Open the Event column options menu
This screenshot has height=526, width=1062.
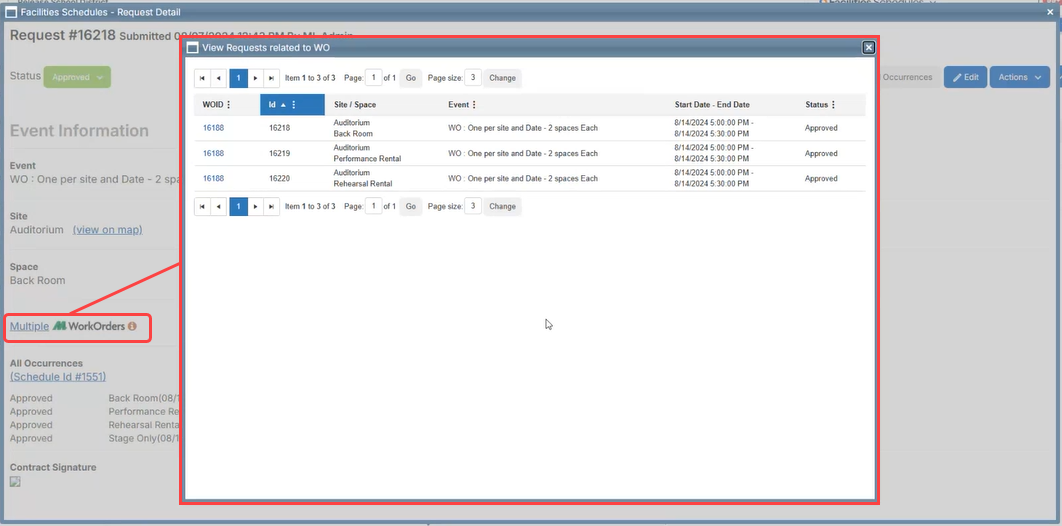pyautogui.click(x=473, y=105)
